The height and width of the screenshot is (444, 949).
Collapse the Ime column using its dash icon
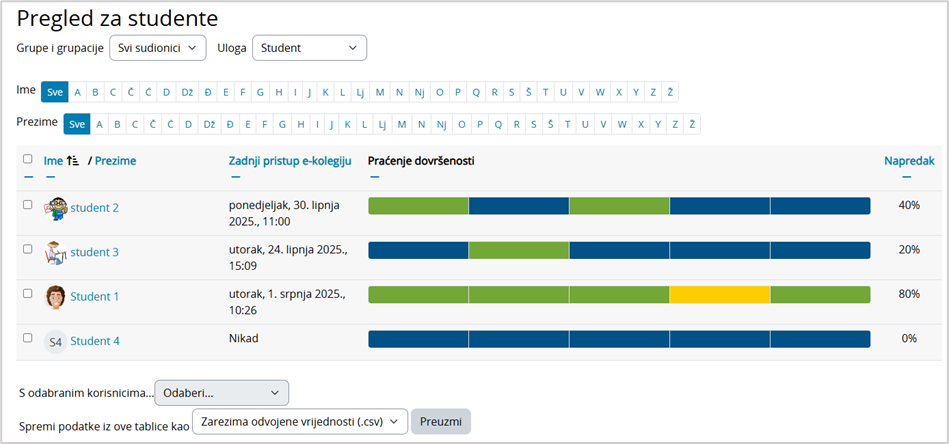point(50,177)
